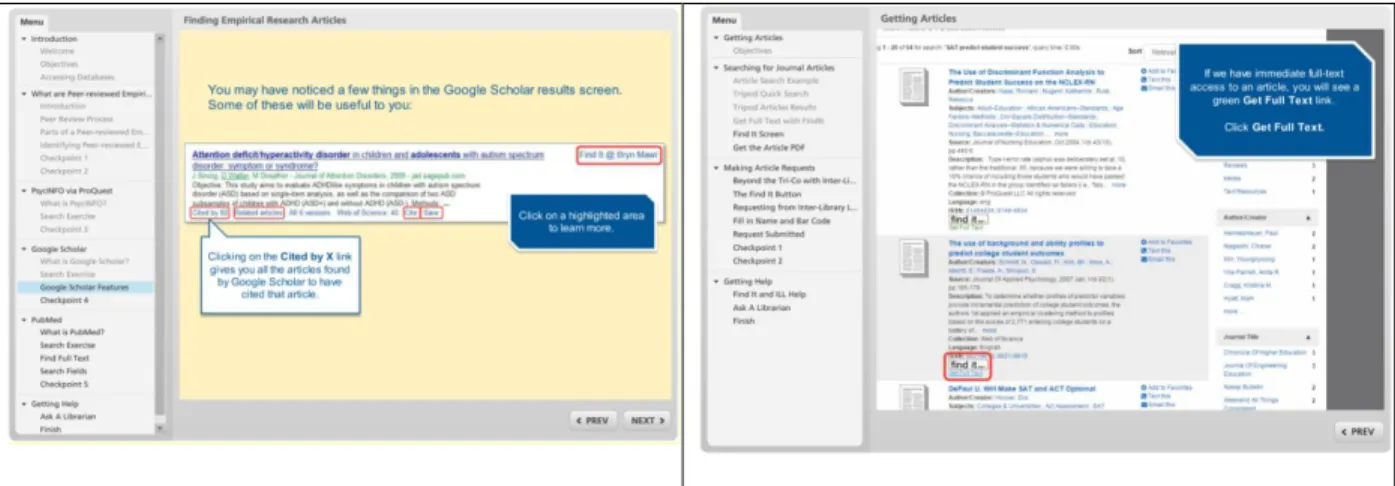Screen dimensions: 1395x486
Task: Open the Sort dropdown above search results
Action: pos(1162,50)
